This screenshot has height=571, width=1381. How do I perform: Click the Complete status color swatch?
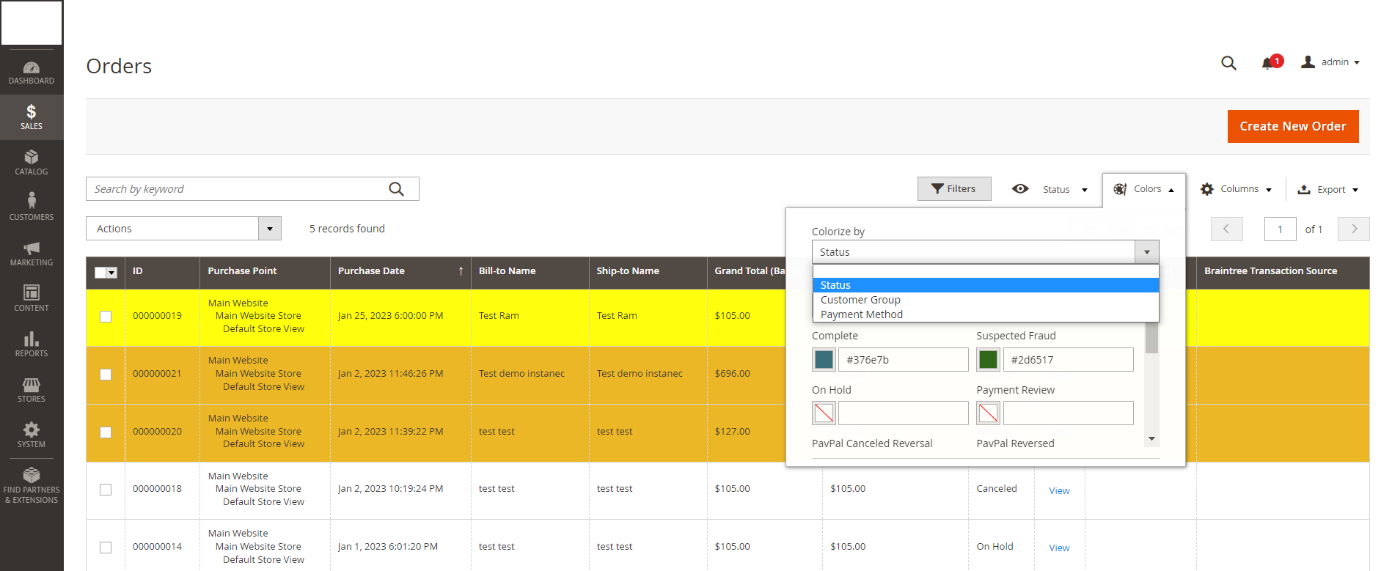[823, 360]
